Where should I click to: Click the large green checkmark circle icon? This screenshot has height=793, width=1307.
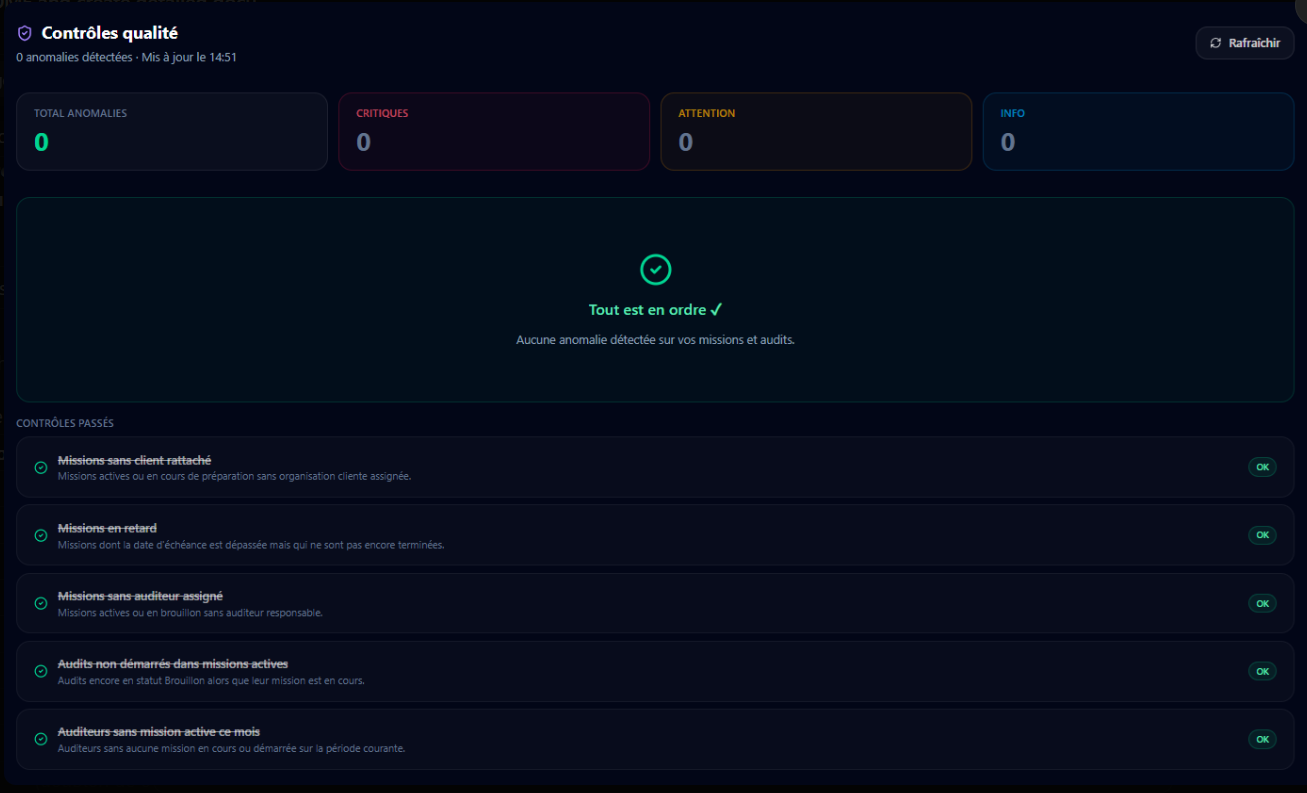(655, 269)
